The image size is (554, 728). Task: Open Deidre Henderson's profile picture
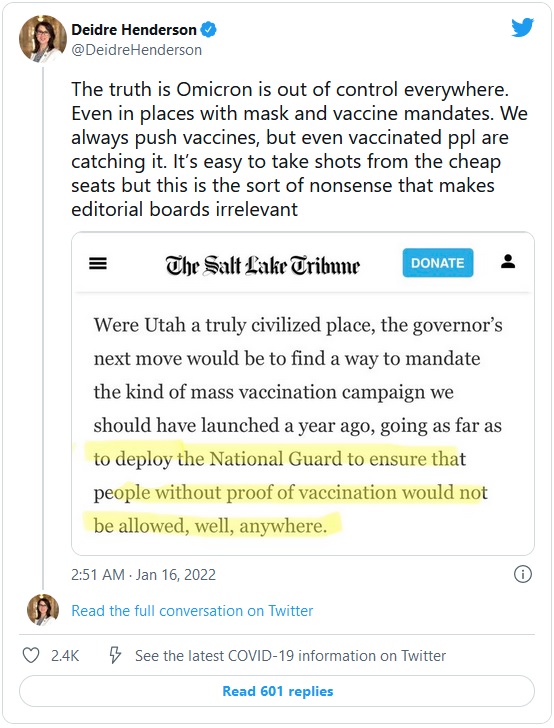point(43,39)
